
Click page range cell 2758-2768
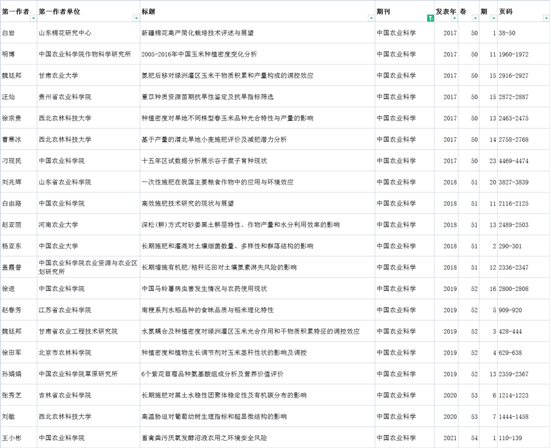523,140
